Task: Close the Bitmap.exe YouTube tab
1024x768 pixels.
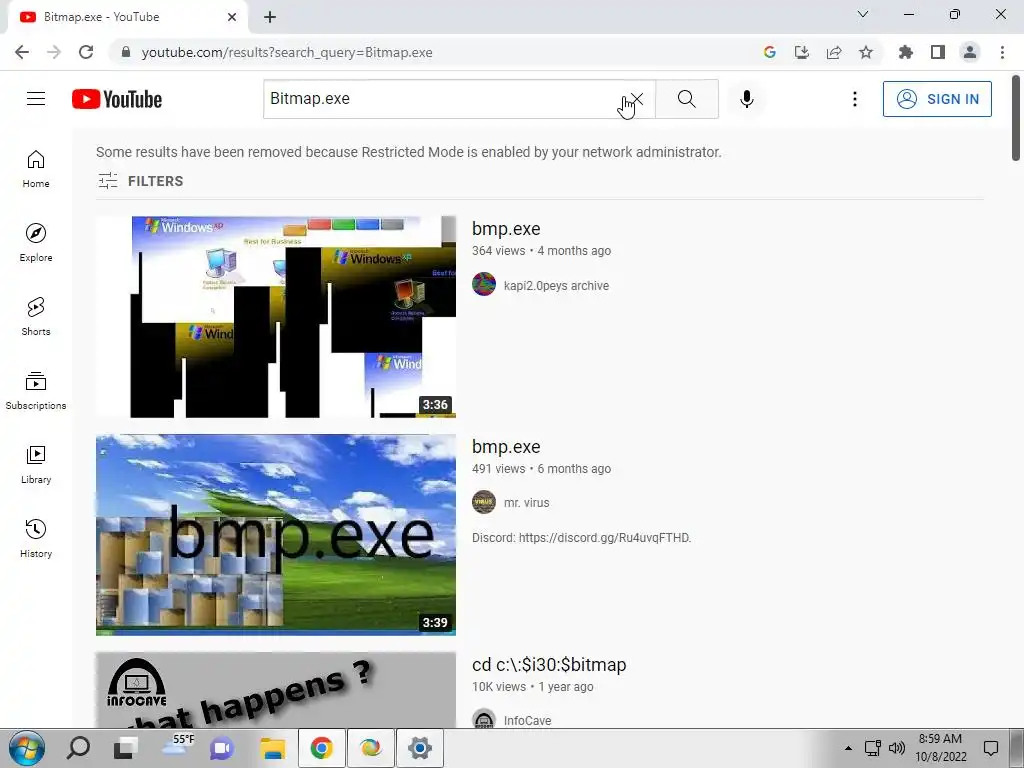Action: pyautogui.click(x=232, y=17)
